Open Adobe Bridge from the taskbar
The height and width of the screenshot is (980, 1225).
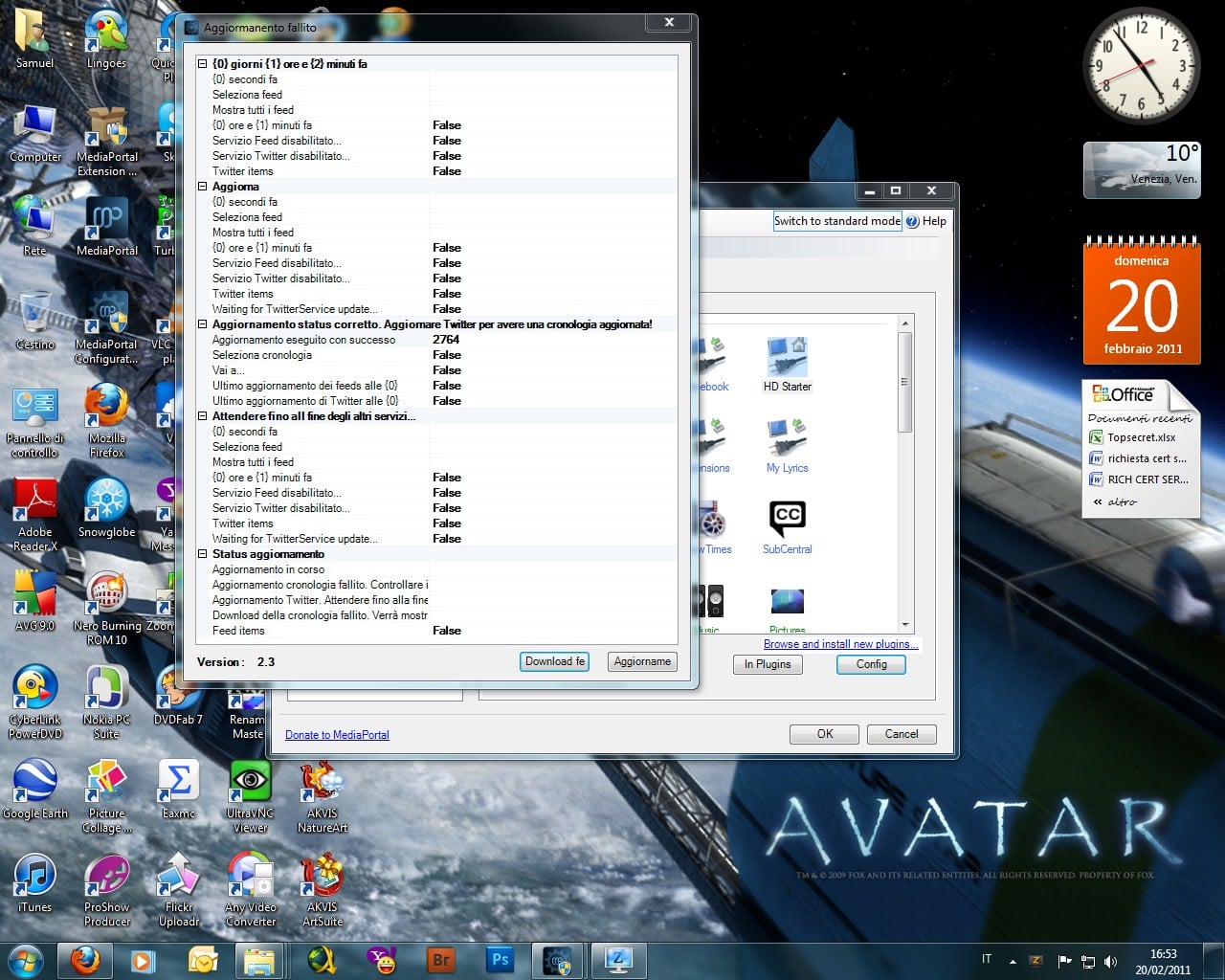point(441,959)
